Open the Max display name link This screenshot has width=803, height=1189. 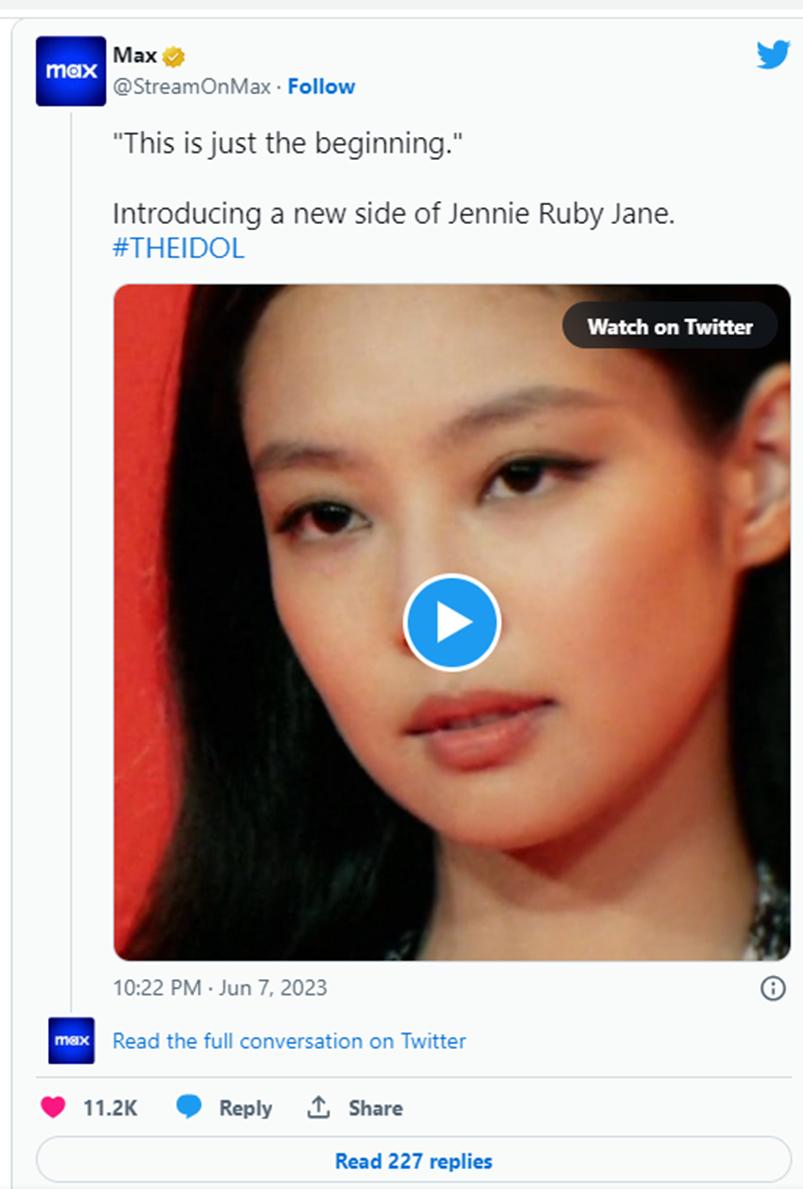pyautogui.click(x=135, y=56)
